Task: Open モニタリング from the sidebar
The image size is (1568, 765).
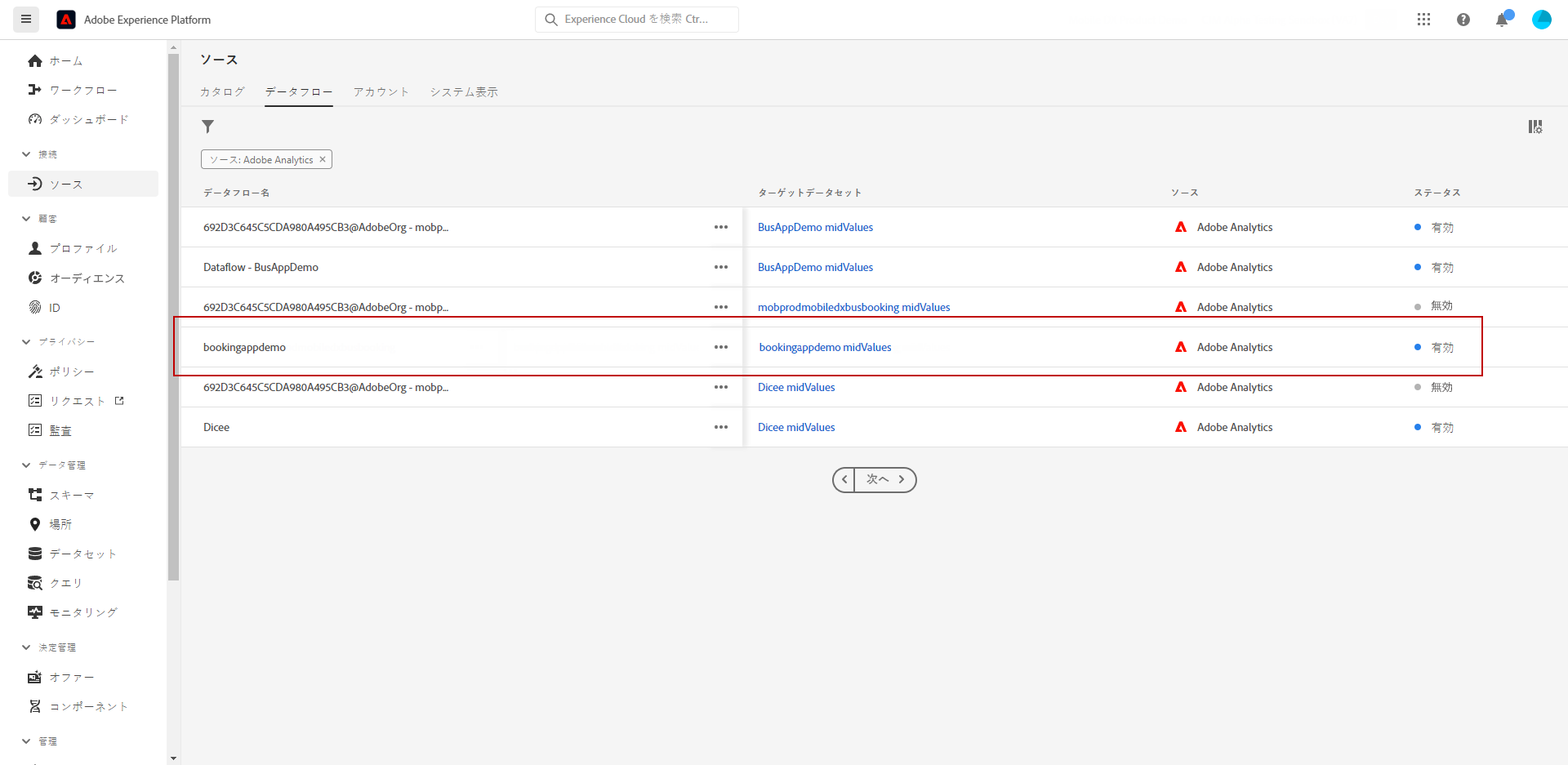Action: click(73, 612)
